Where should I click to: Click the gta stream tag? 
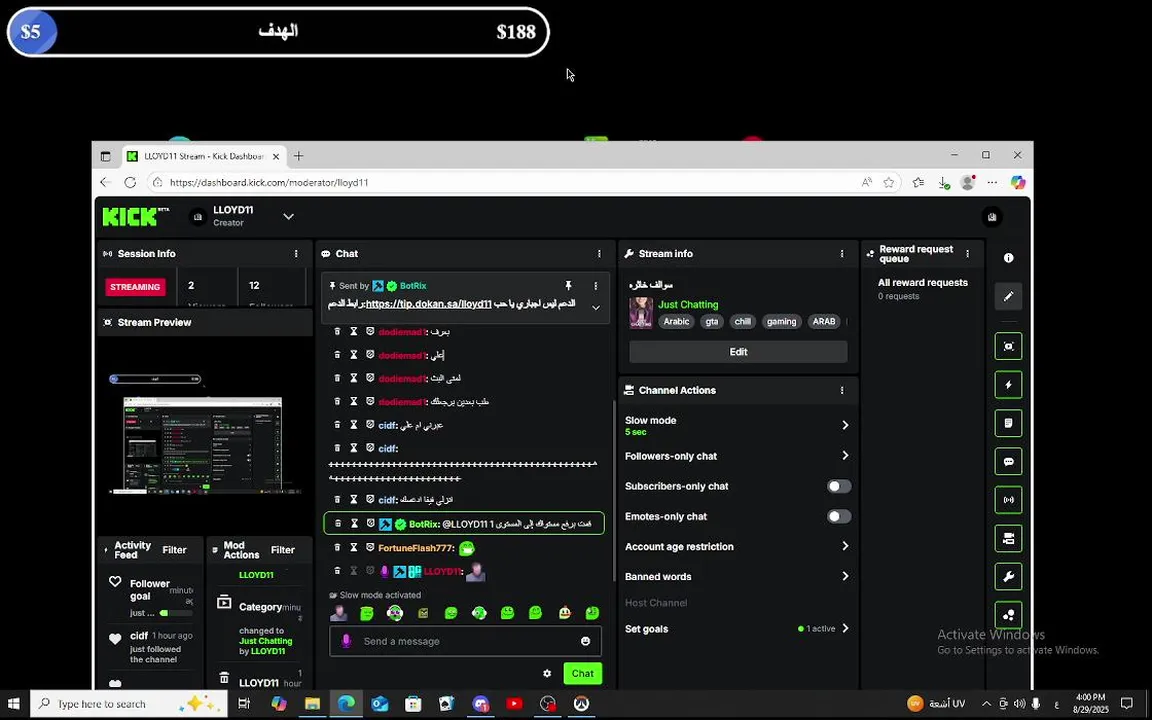pos(712,321)
